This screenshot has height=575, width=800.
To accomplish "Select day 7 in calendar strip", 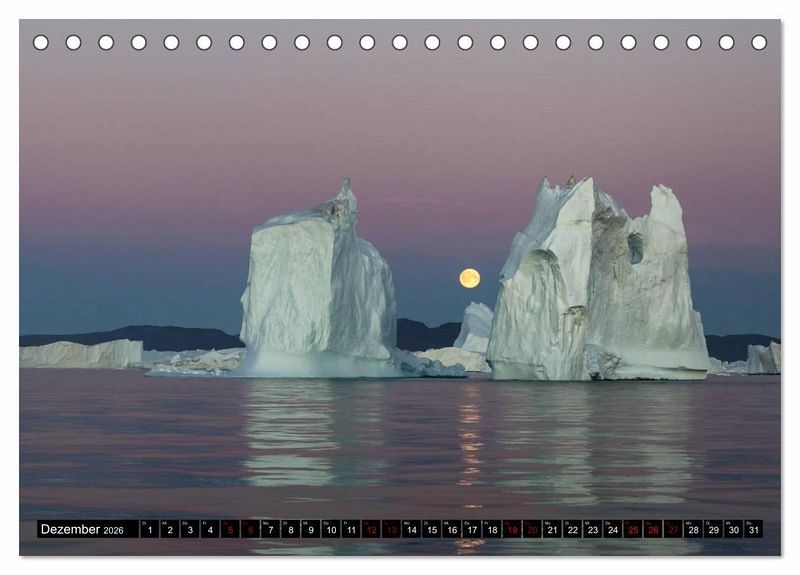I will click(270, 529).
